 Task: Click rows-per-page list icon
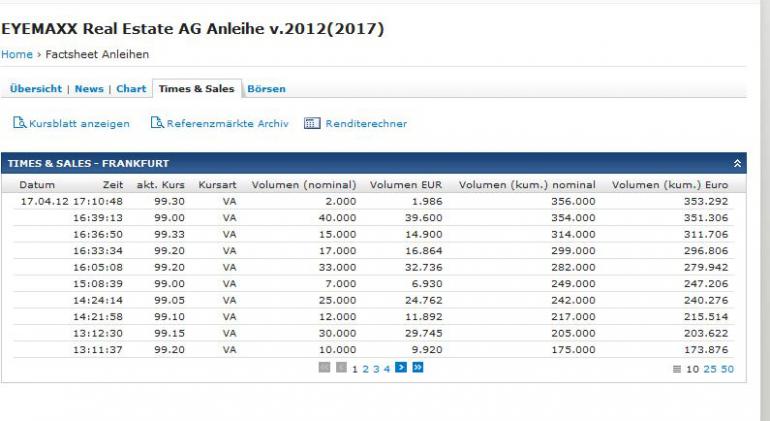[x=677, y=369]
